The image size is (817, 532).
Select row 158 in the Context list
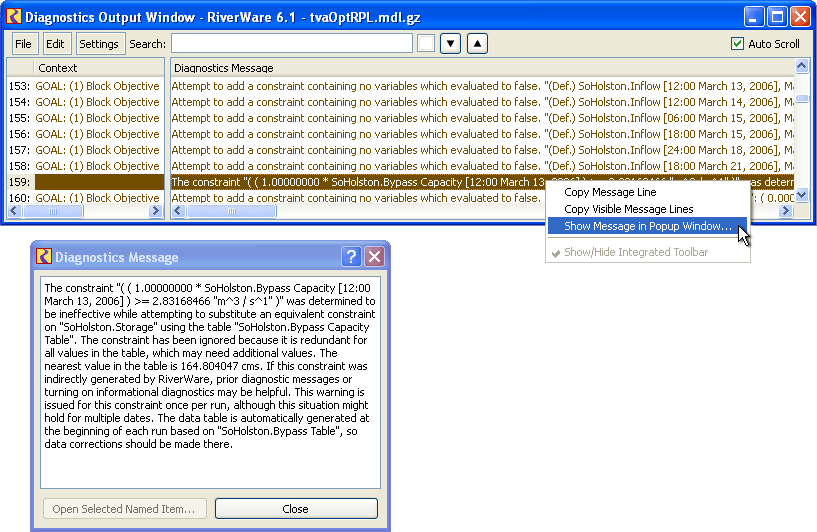coord(85,166)
